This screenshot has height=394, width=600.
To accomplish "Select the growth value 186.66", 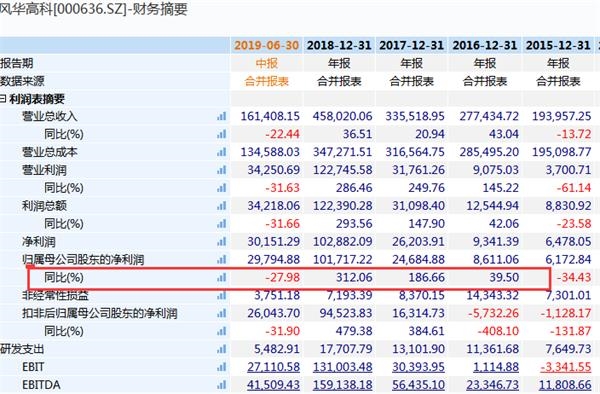I will (427, 278).
